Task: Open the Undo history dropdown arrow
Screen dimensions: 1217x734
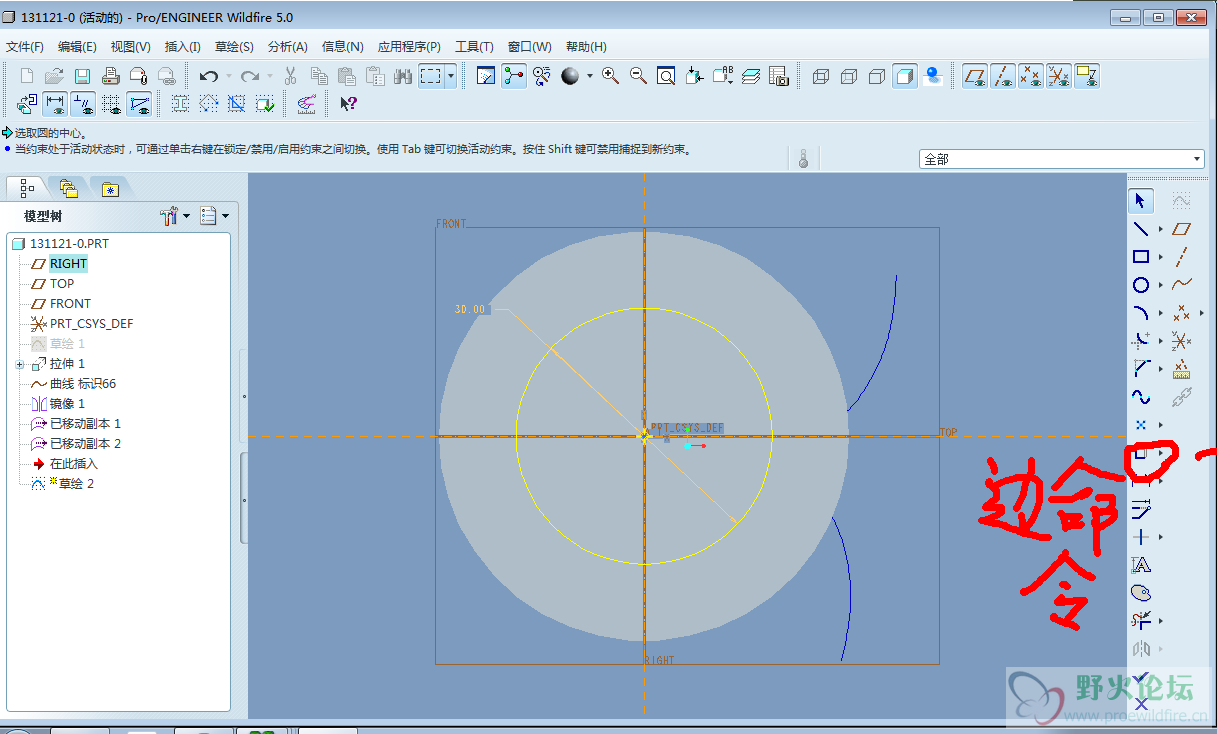Action: [228, 76]
